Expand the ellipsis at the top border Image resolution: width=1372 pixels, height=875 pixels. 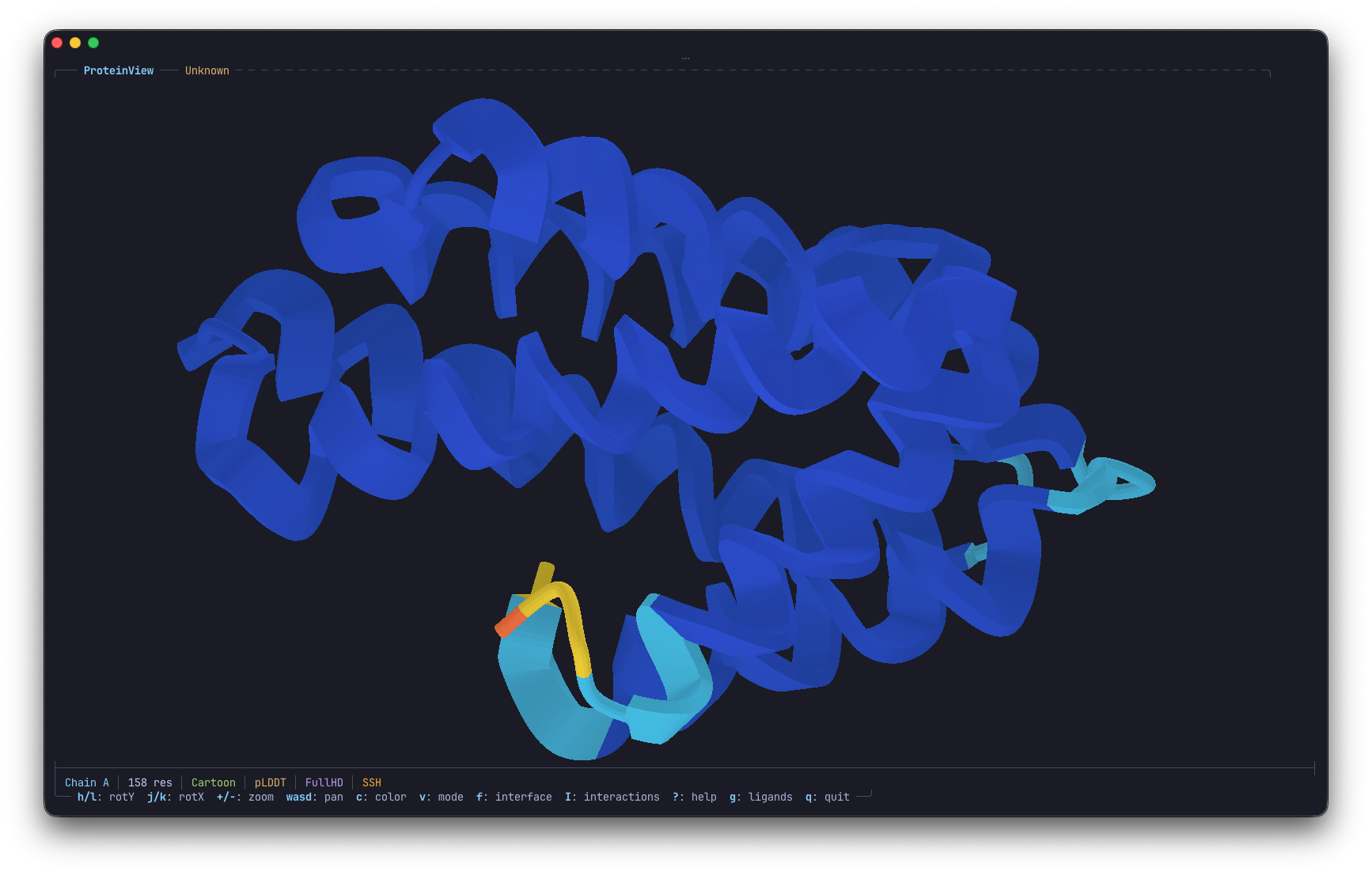click(685, 57)
